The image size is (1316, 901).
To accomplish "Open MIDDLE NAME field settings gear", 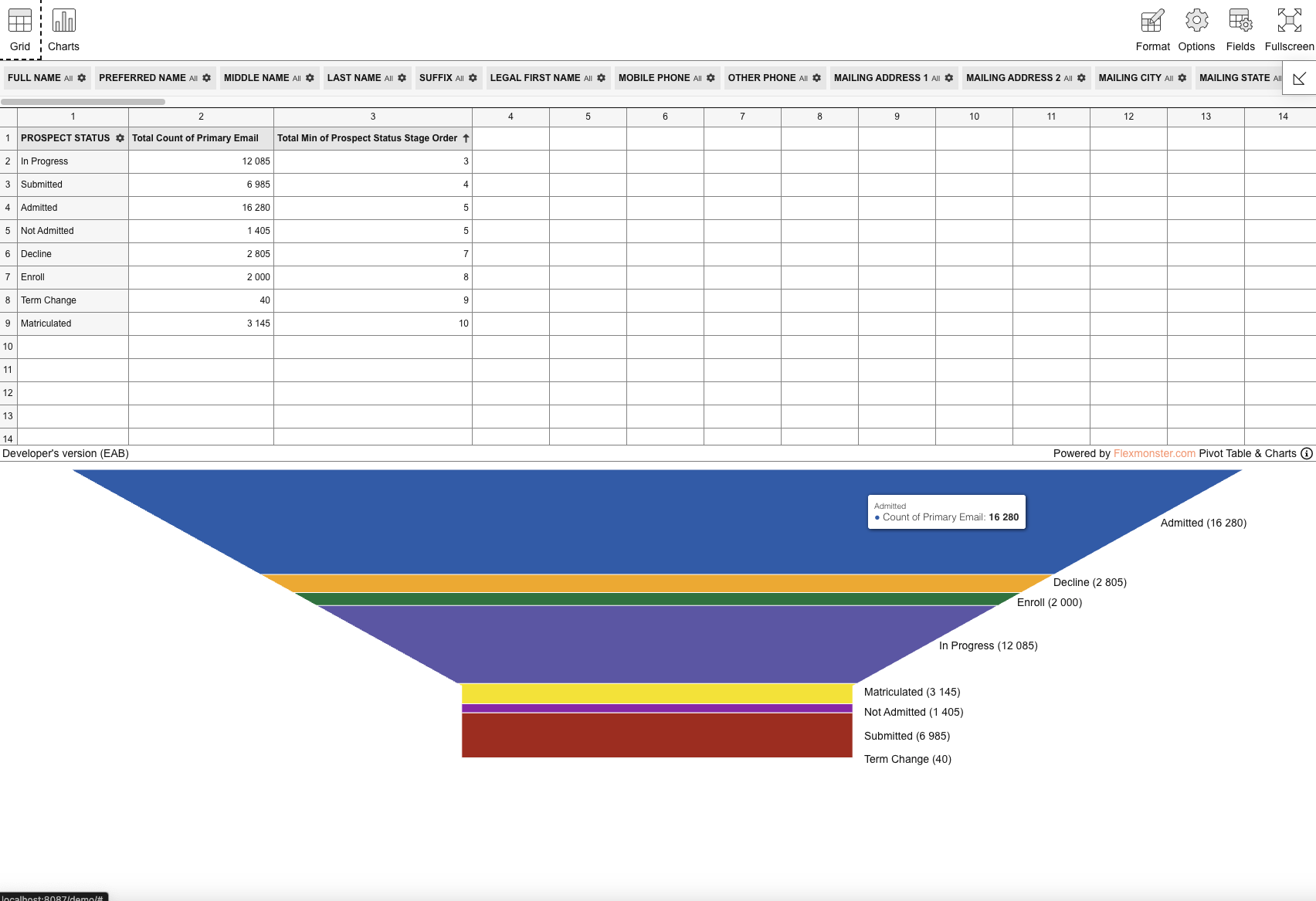I will [310, 77].
